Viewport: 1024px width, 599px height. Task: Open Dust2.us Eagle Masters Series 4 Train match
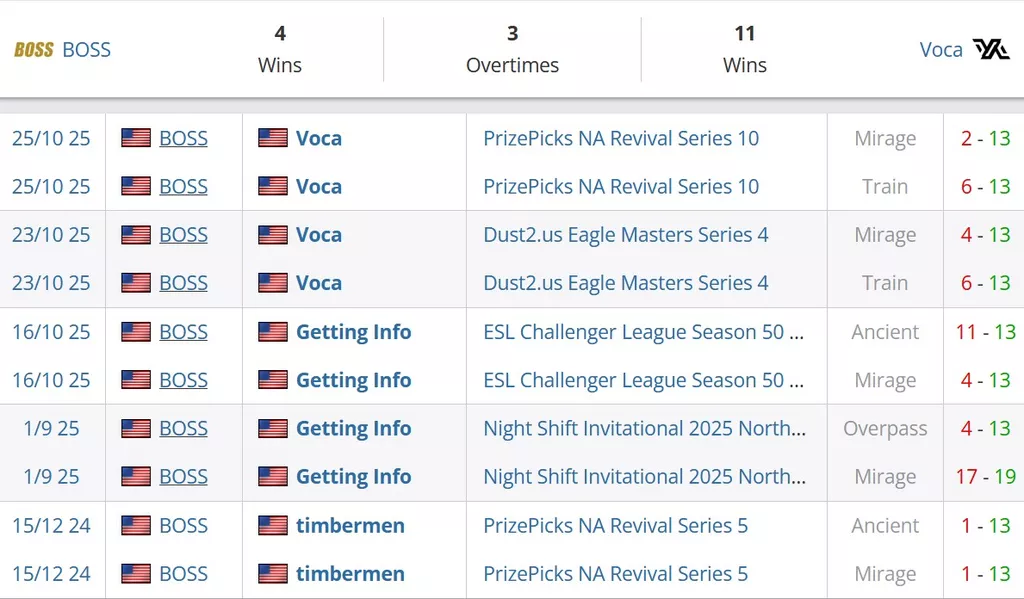click(x=626, y=283)
